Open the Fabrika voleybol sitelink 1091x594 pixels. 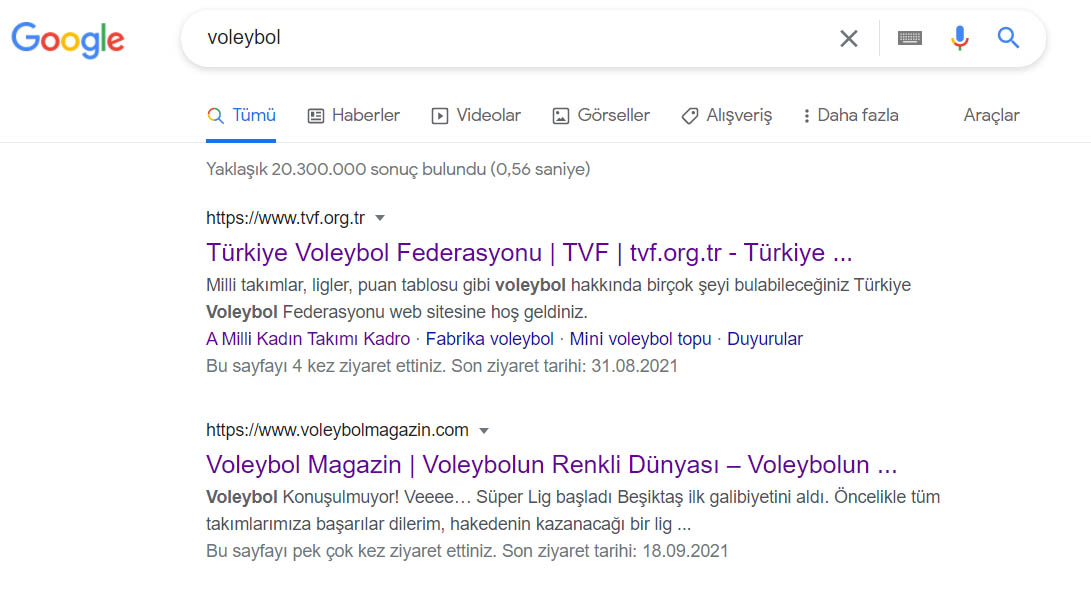pyautogui.click(x=489, y=339)
